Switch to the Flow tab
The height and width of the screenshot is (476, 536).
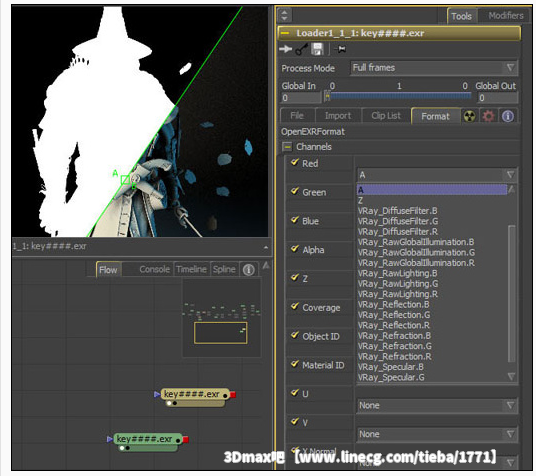108,270
